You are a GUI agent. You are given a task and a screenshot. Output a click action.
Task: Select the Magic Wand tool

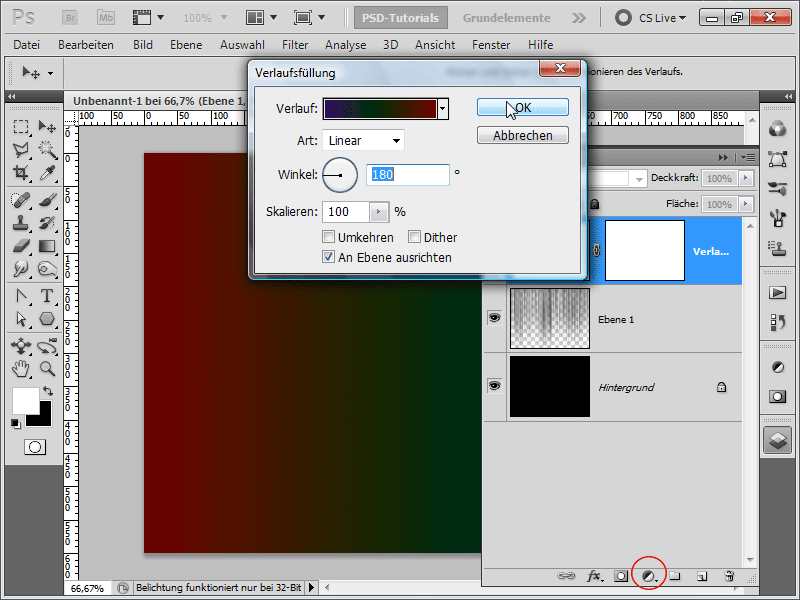47,149
